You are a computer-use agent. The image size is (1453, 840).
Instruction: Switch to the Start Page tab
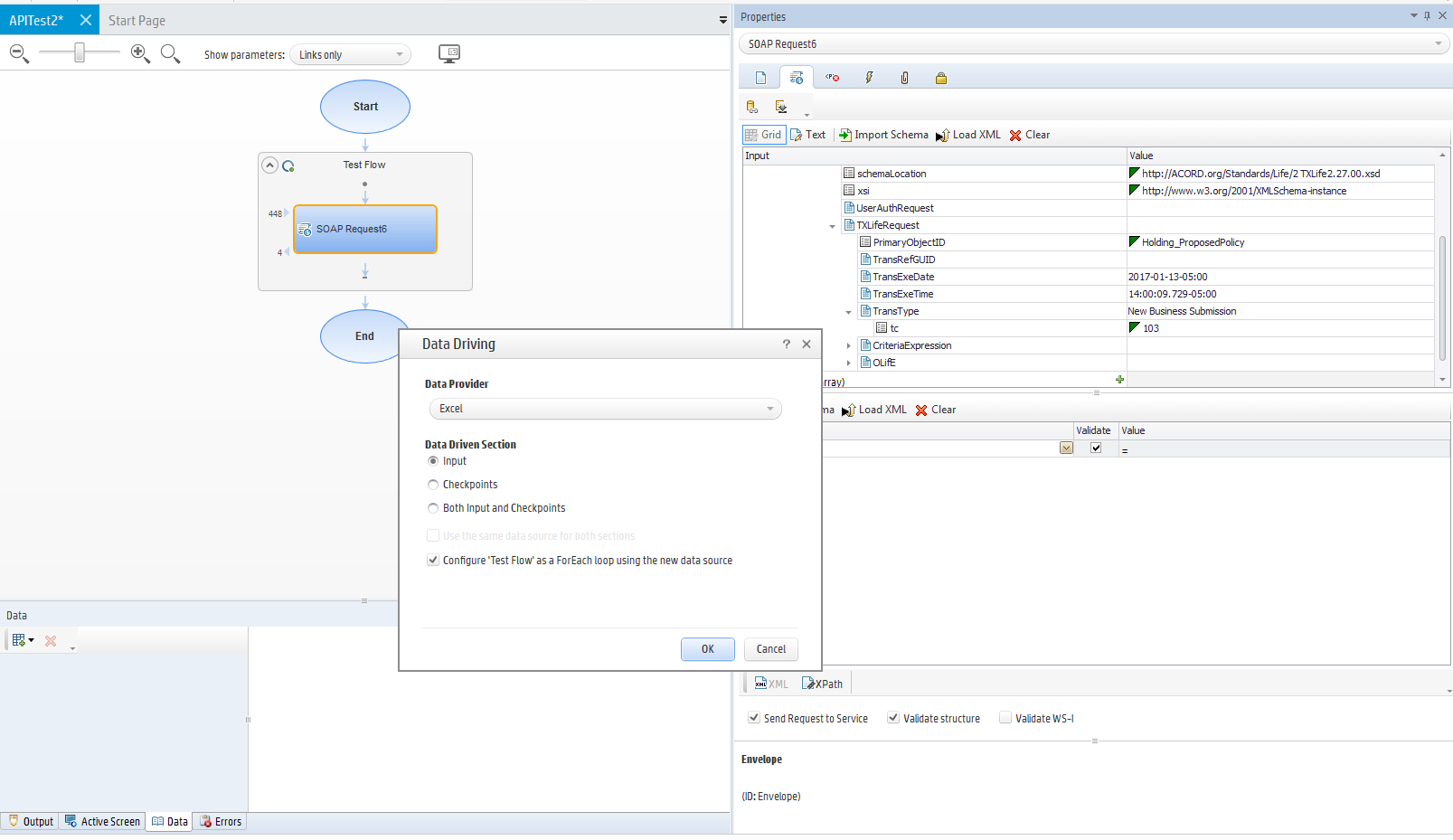click(137, 20)
